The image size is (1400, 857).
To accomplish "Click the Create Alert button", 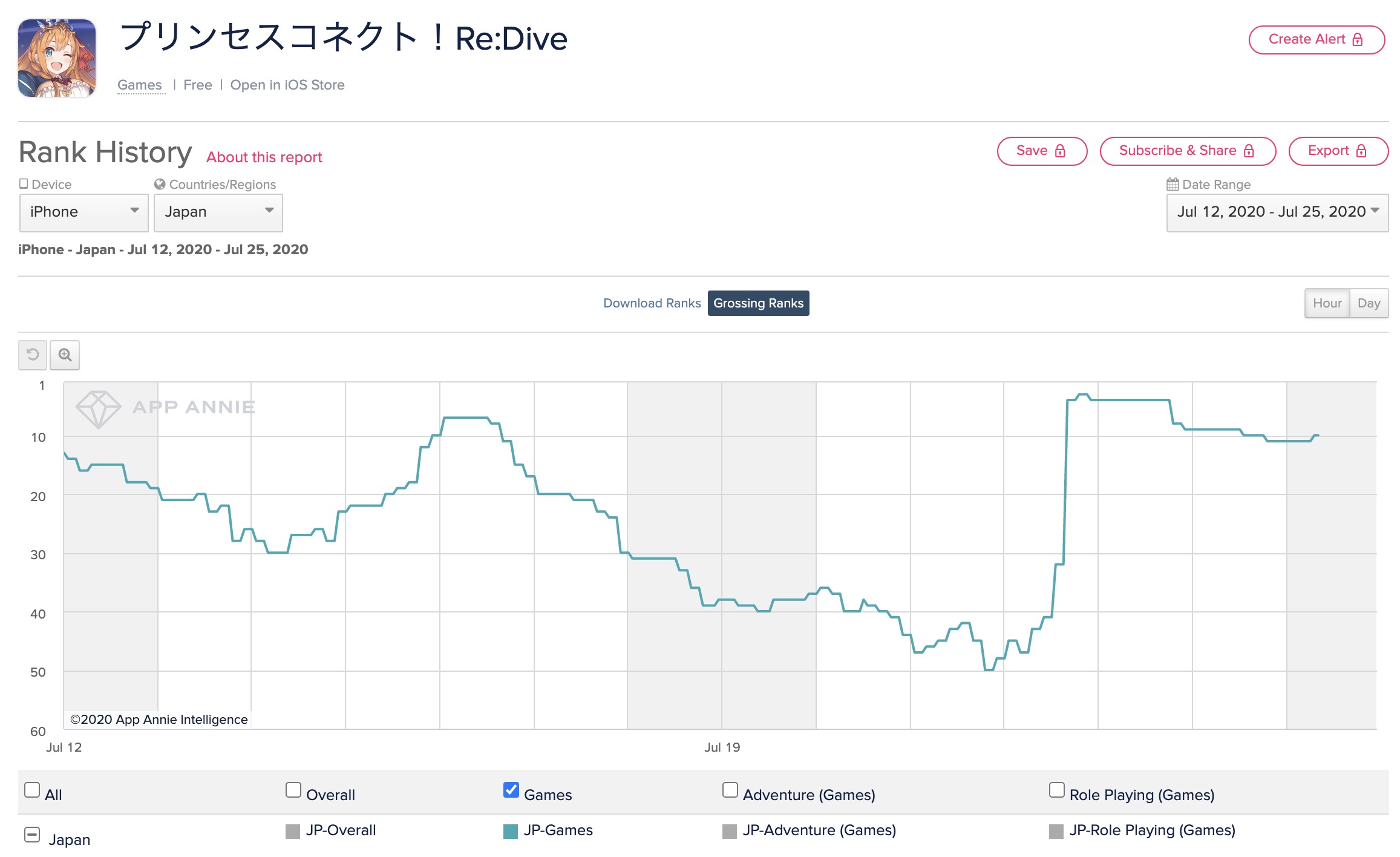I will [x=1317, y=40].
